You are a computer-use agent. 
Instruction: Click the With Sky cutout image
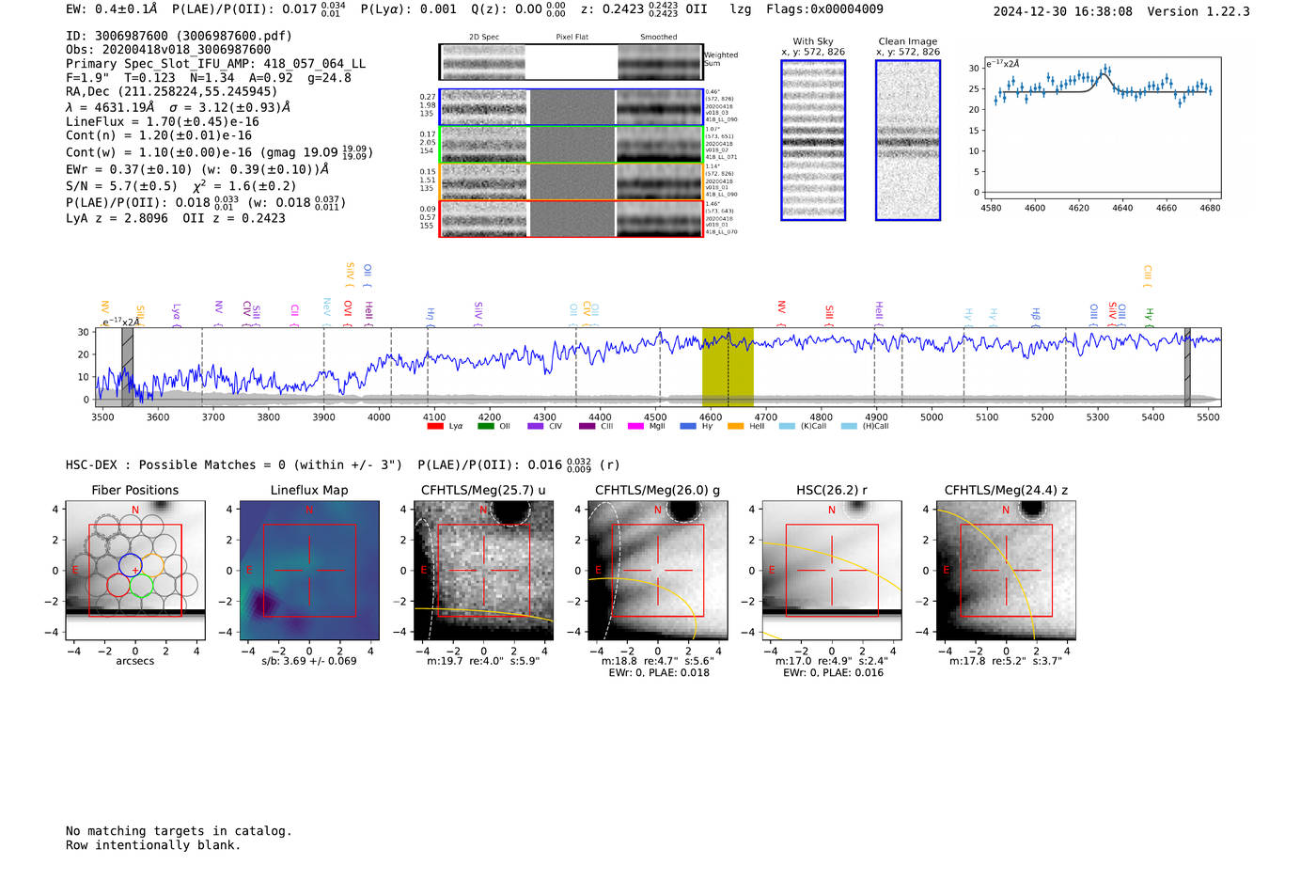tap(813, 140)
